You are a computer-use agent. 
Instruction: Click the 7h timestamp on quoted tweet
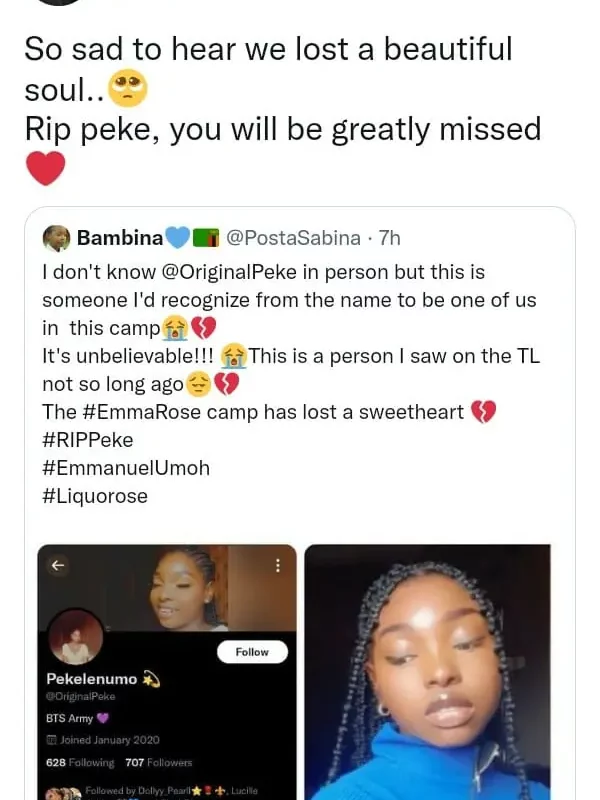click(x=389, y=238)
